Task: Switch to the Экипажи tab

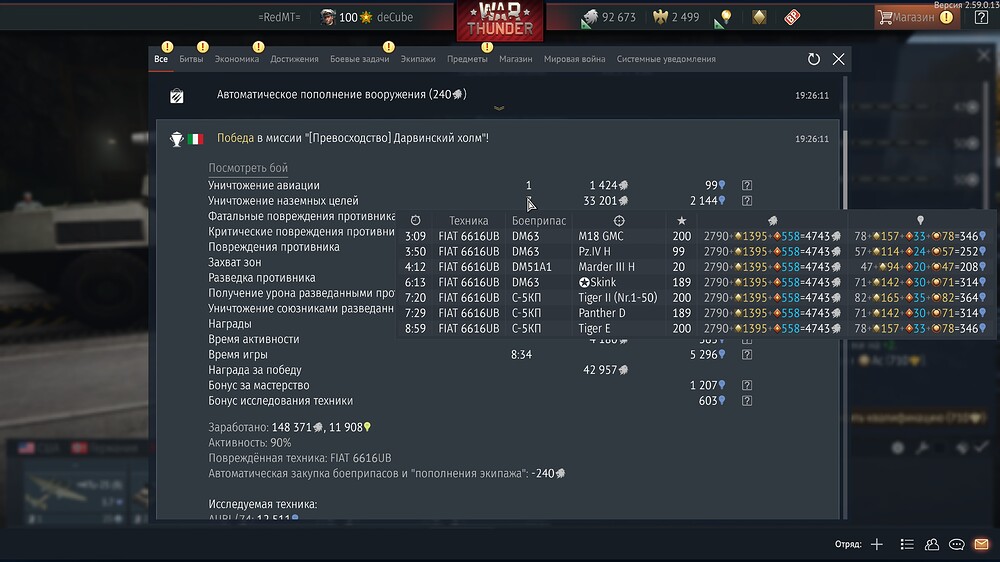Action: point(418,59)
